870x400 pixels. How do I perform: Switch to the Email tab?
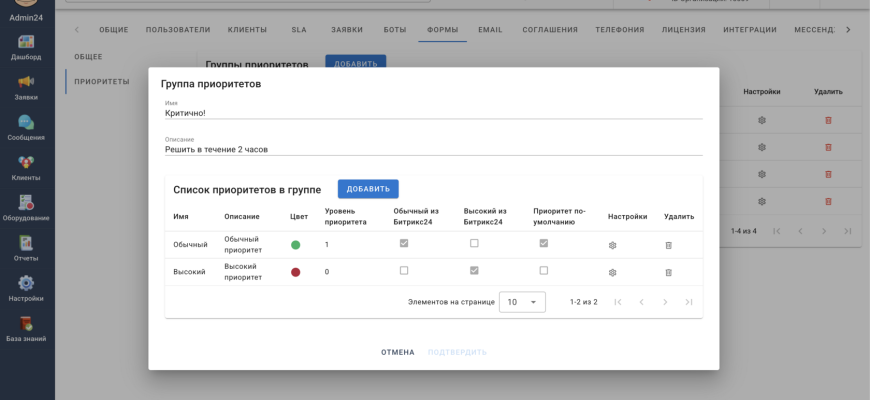coord(490,30)
